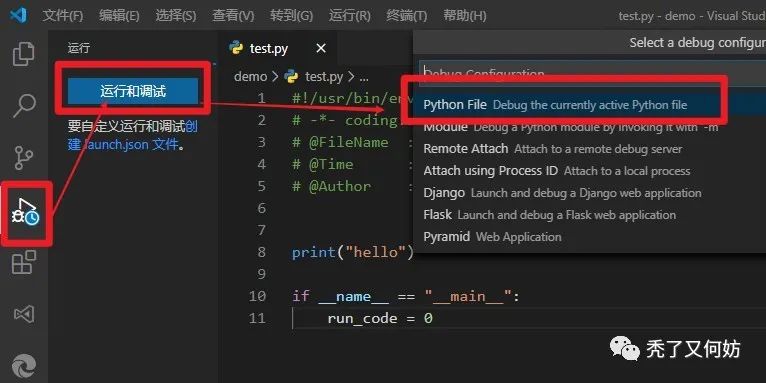Click the 运行 panel title
The width and height of the screenshot is (766, 383).
(x=79, y=48)
